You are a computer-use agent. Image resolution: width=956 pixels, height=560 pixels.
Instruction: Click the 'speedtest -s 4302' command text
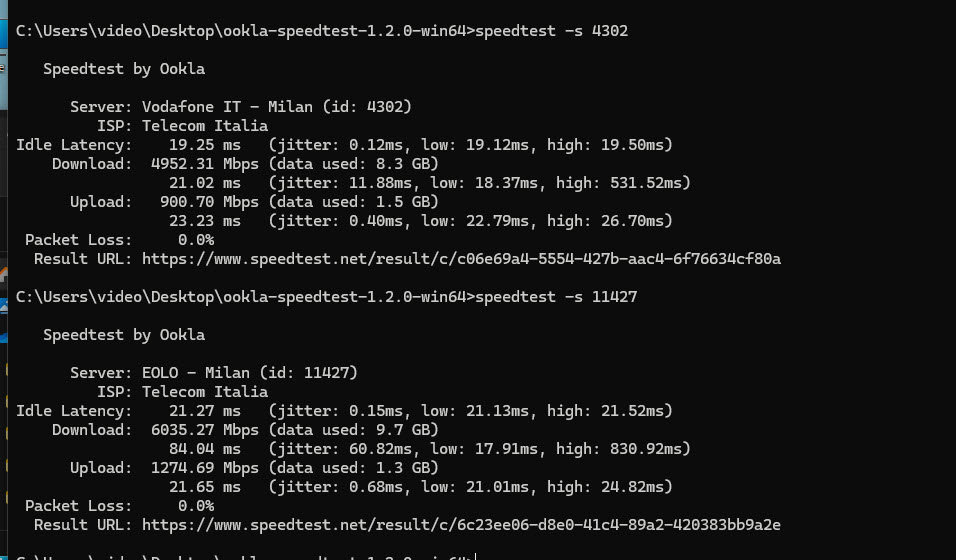[x=551, y=31]
